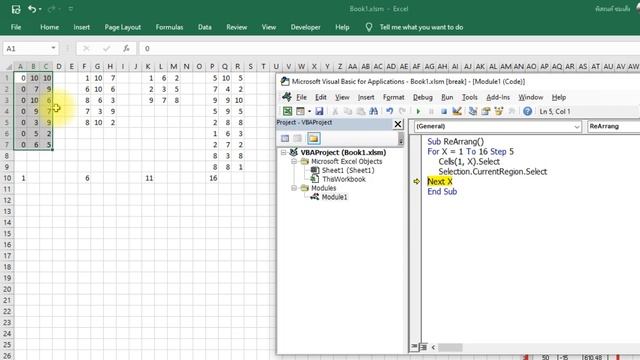The image size is (640, 360).
Task: Switch to Procedure View at code pane bottom
Action: (x=414, y=347)
